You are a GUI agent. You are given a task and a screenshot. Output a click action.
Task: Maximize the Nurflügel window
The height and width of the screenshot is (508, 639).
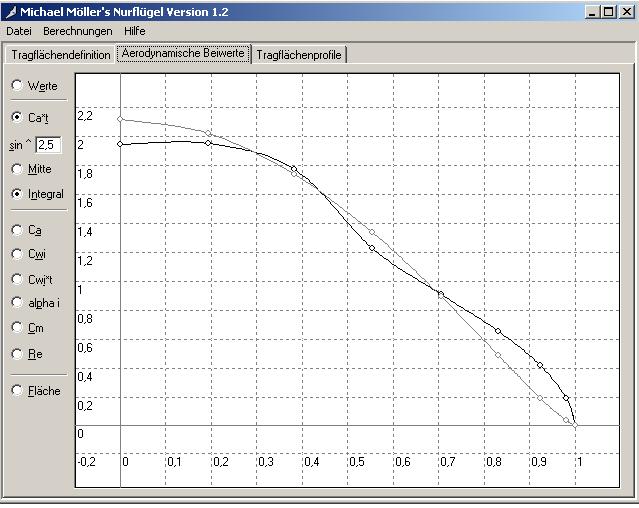tap(608, 12)
